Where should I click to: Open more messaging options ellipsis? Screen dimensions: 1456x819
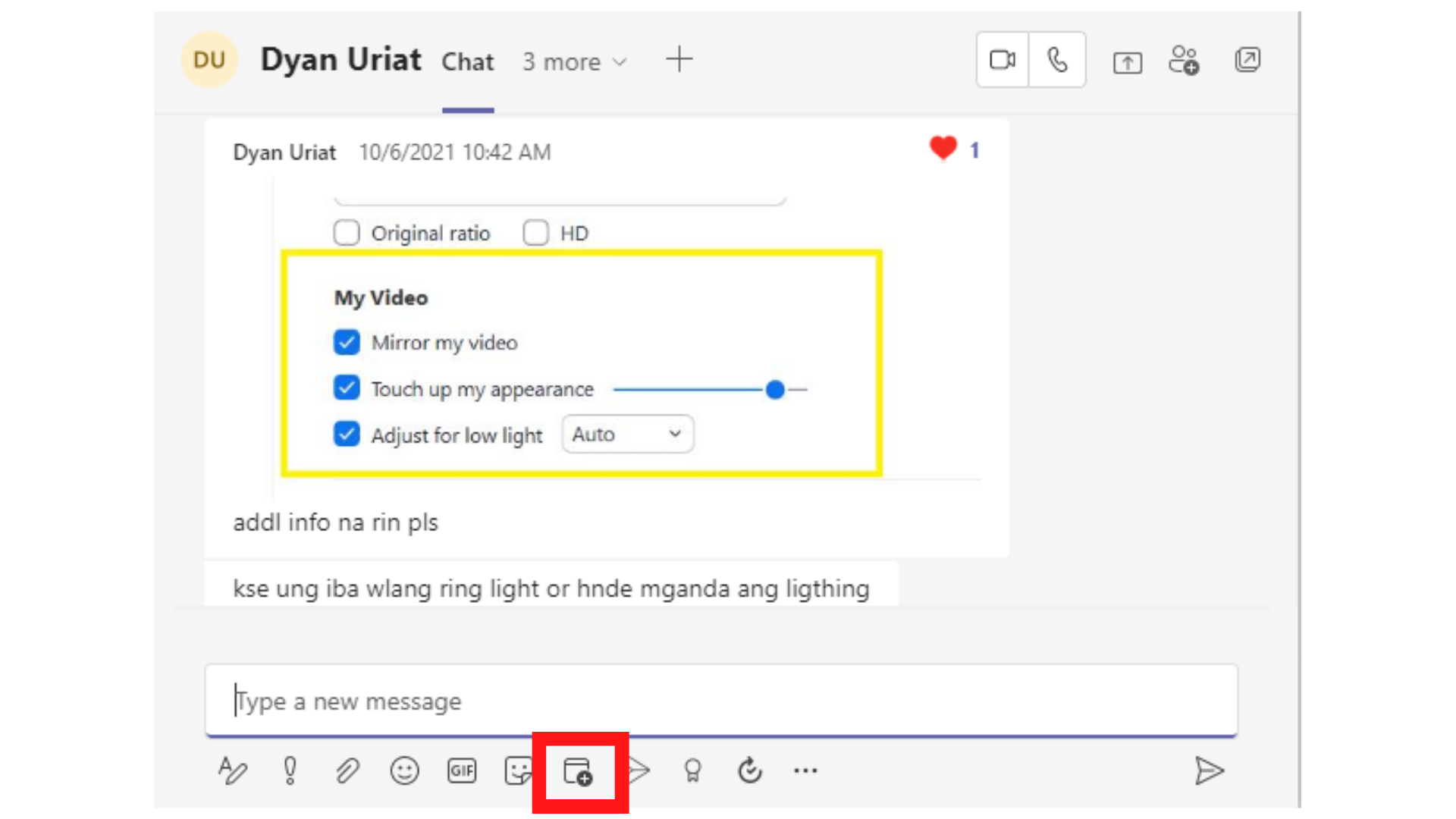[805, 771]
